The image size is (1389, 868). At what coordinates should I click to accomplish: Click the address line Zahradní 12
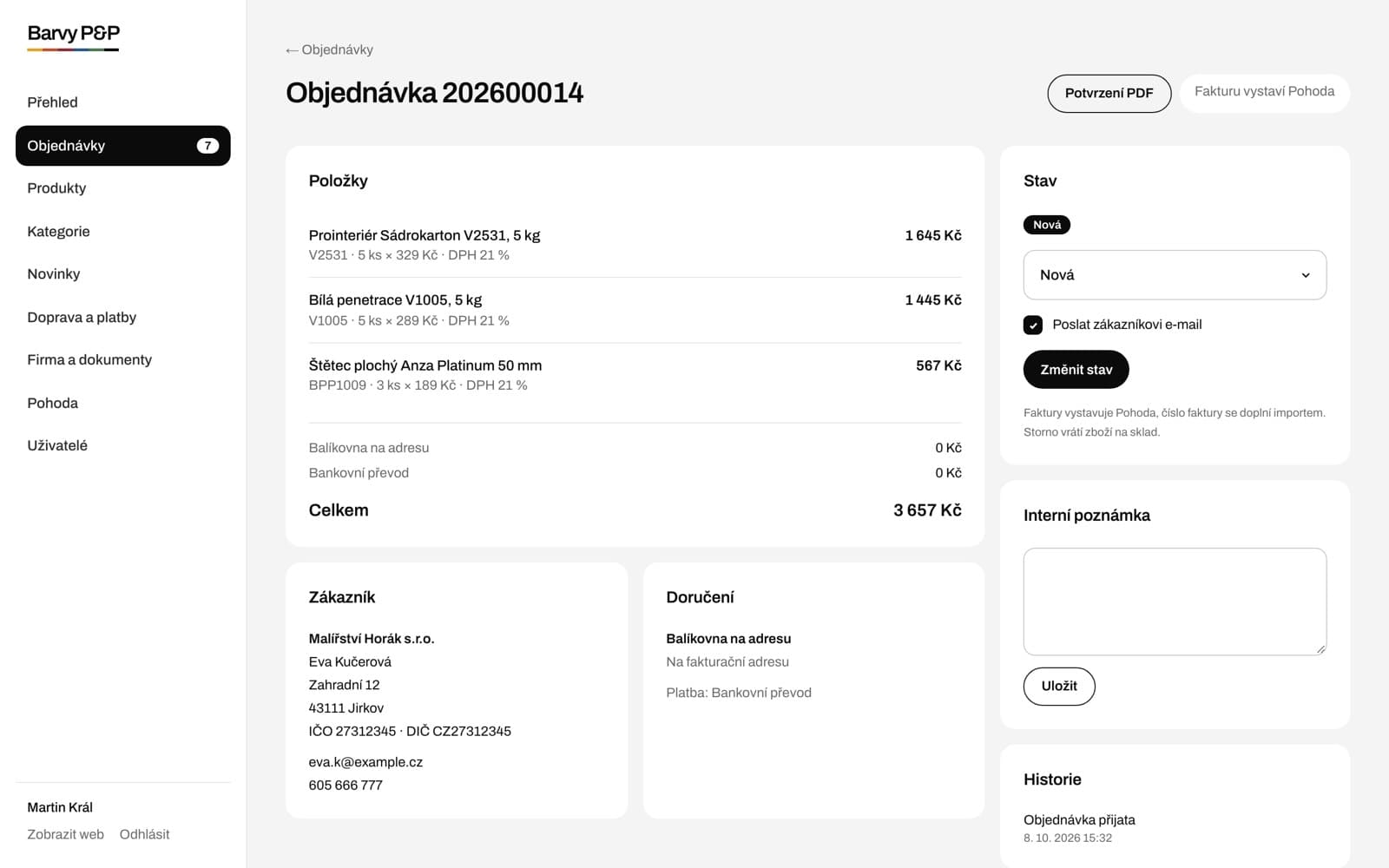(344, 685)
